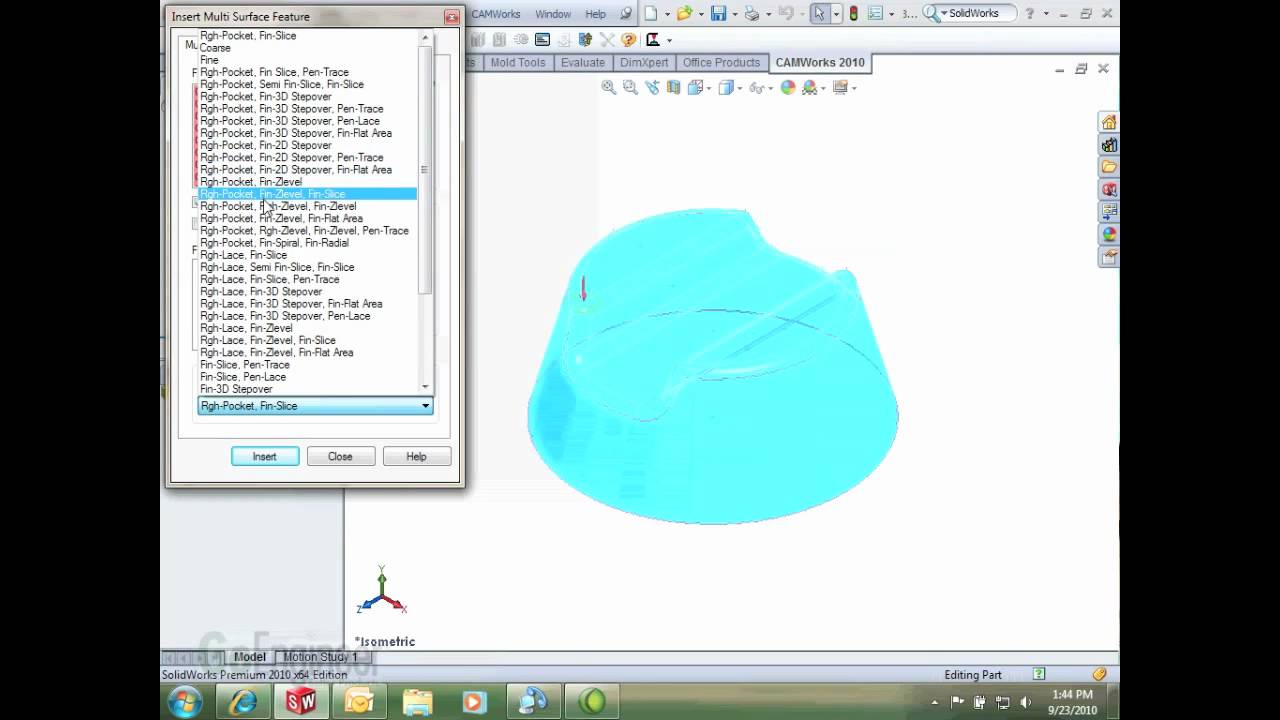Click the Edit Appearance color ball icon
Viewport: 1280px width, 720px height.
click(x=788, y=88)
